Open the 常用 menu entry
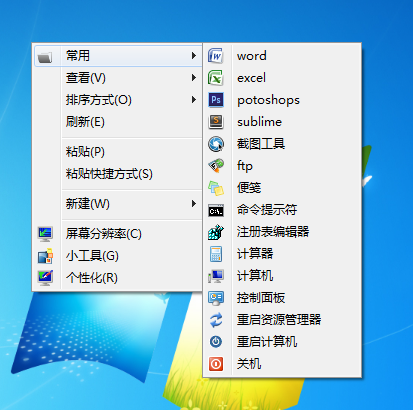413x410 pixels. tap(118, 56)
